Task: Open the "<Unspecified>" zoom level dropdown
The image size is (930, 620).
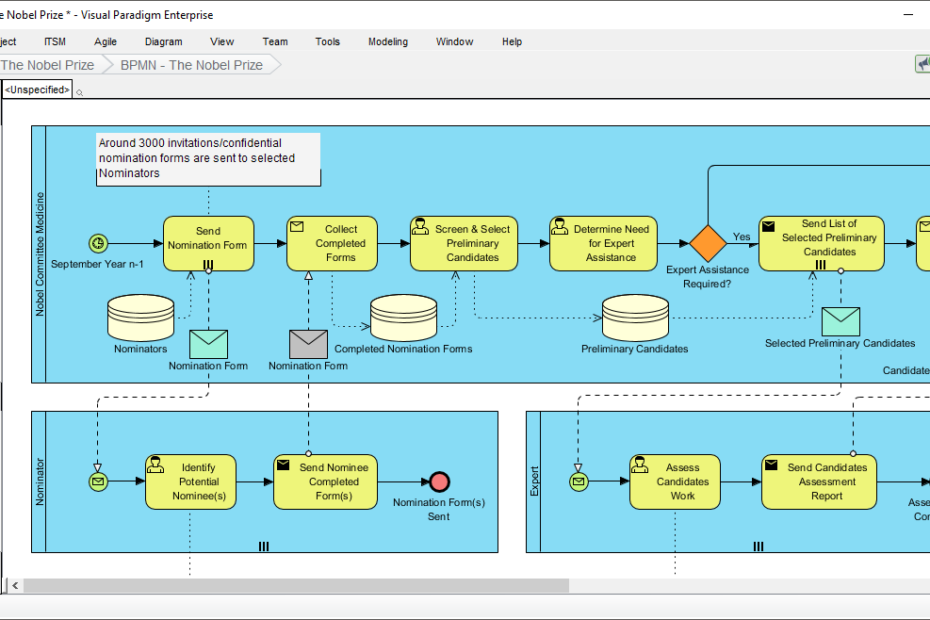Action: click(36, 89)
